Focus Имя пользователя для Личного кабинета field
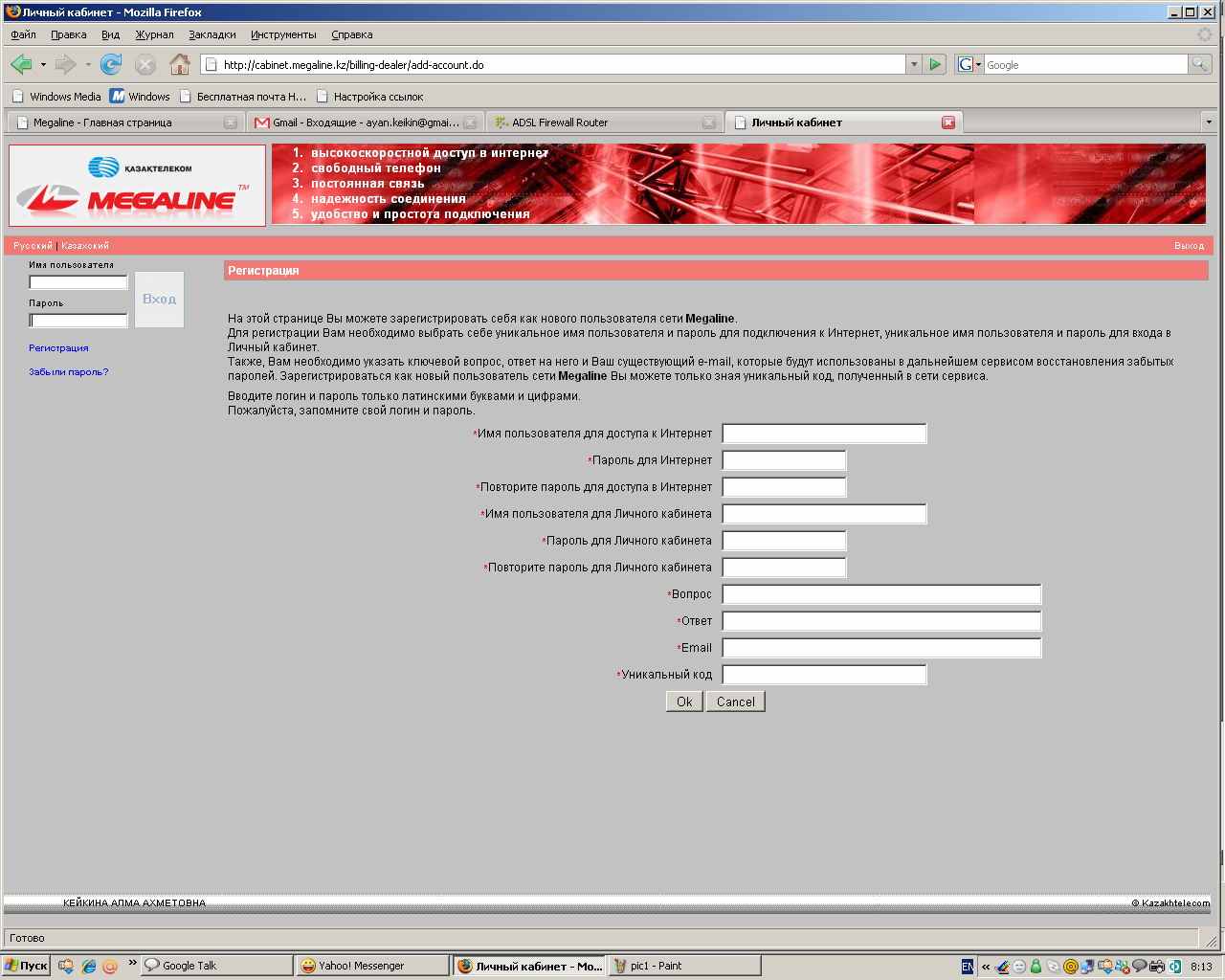This screenshot has height=980, width=1225. click(x=824, y=514)
